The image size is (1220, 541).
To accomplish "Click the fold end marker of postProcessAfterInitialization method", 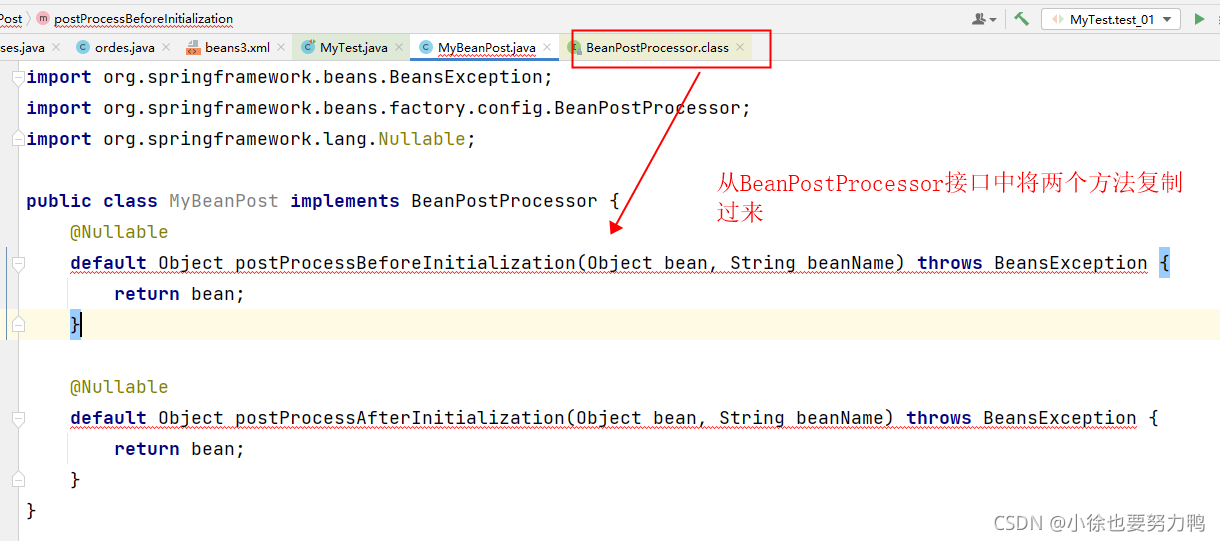I will pyautogui.click(x=17, y=480).
